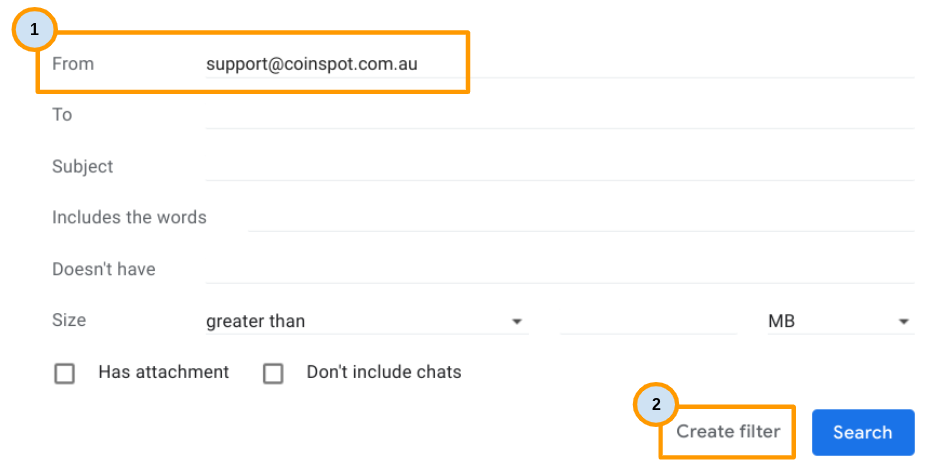Click the step 1 annotation badge
Image resolution: width=940 pixels, height=476 pixels.
click(x=35, y=30)
